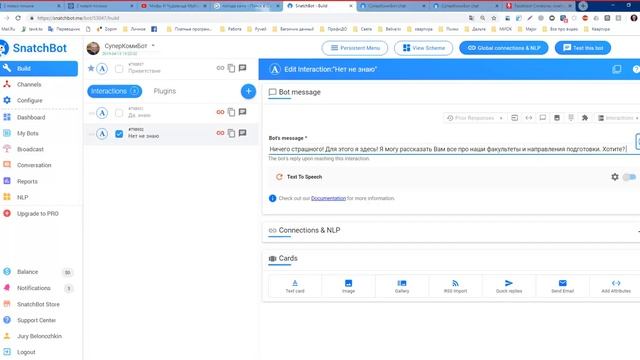Add a new interaction with the plus button
This screenshot has height=360, width=640.
coord(248,91)
